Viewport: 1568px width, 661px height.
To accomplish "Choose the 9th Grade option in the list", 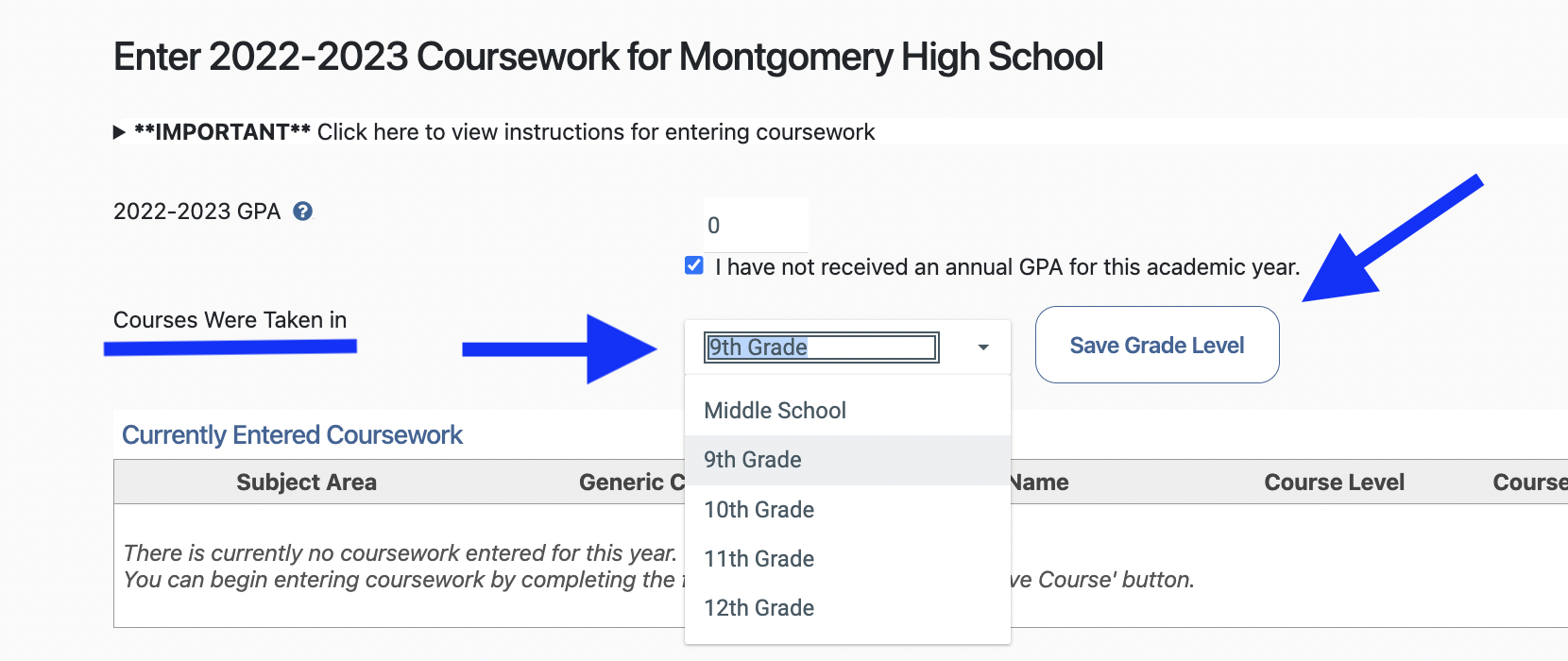I will 753,460.
